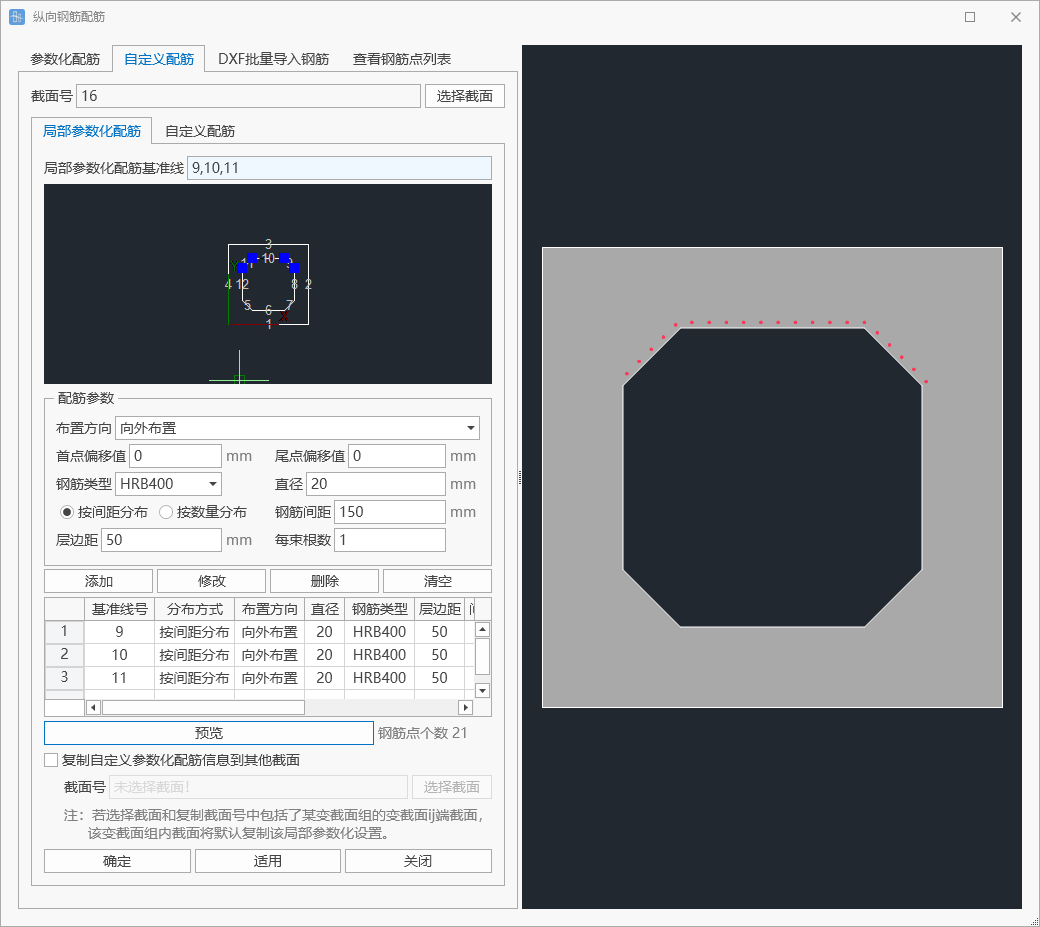1040x927 pixels.
Task: Select 局部参数化配筋 sub-tab
Action: click(92, 131)
